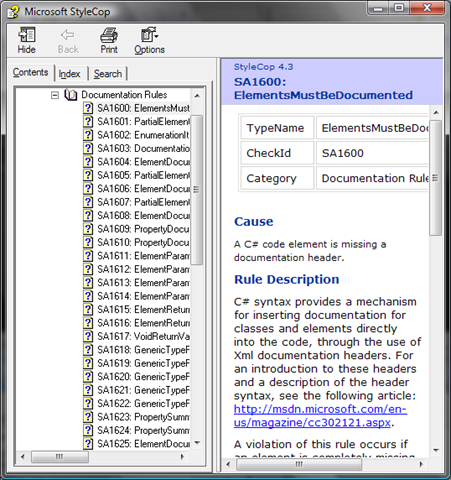The height and width of the screenshot is (480, 451).
Task: Click the topic pane scroll right arrow
Action: 421,464
